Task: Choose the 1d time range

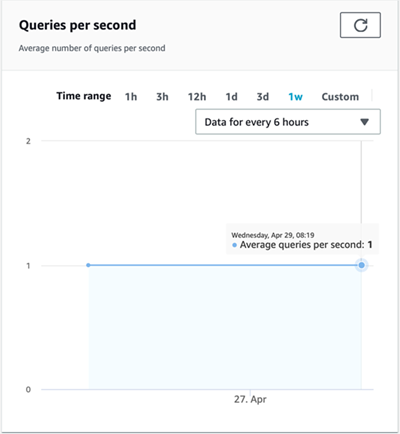Action: (231, 97)
